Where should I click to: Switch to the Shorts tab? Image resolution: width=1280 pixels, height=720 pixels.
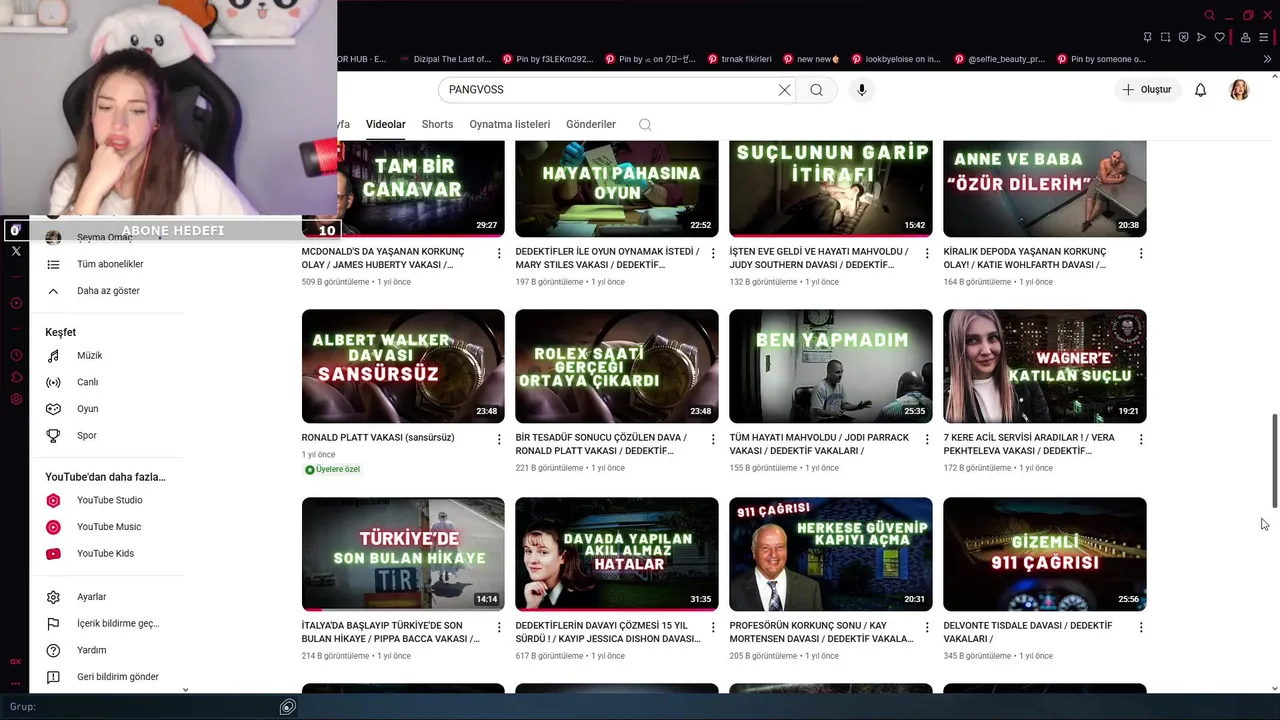(437, 125)
